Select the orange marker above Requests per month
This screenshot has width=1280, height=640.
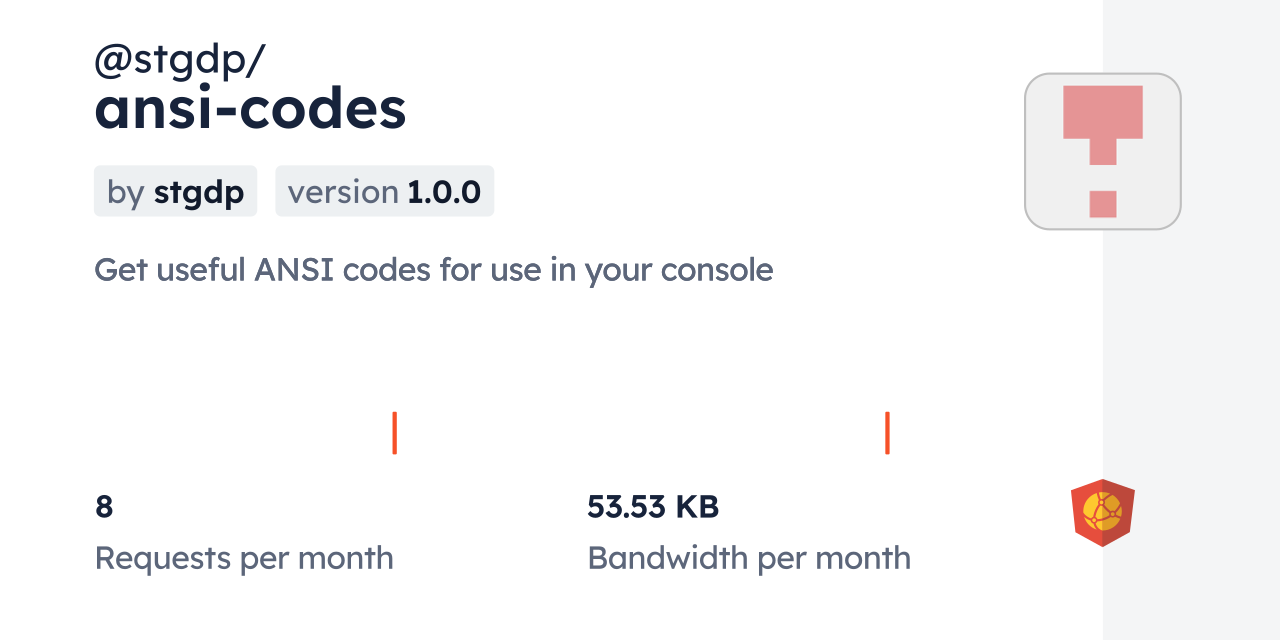click(x=395, y=433)
